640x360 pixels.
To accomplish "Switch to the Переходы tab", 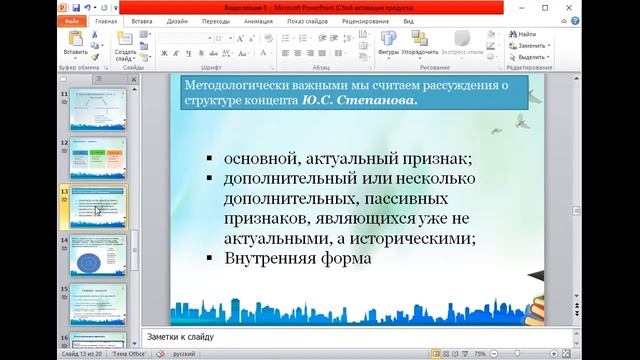I will pos(216,21).
